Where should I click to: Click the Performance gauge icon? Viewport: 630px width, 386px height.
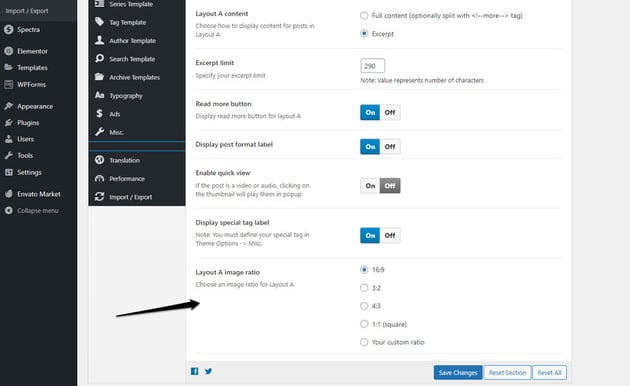tap(100, 178)
